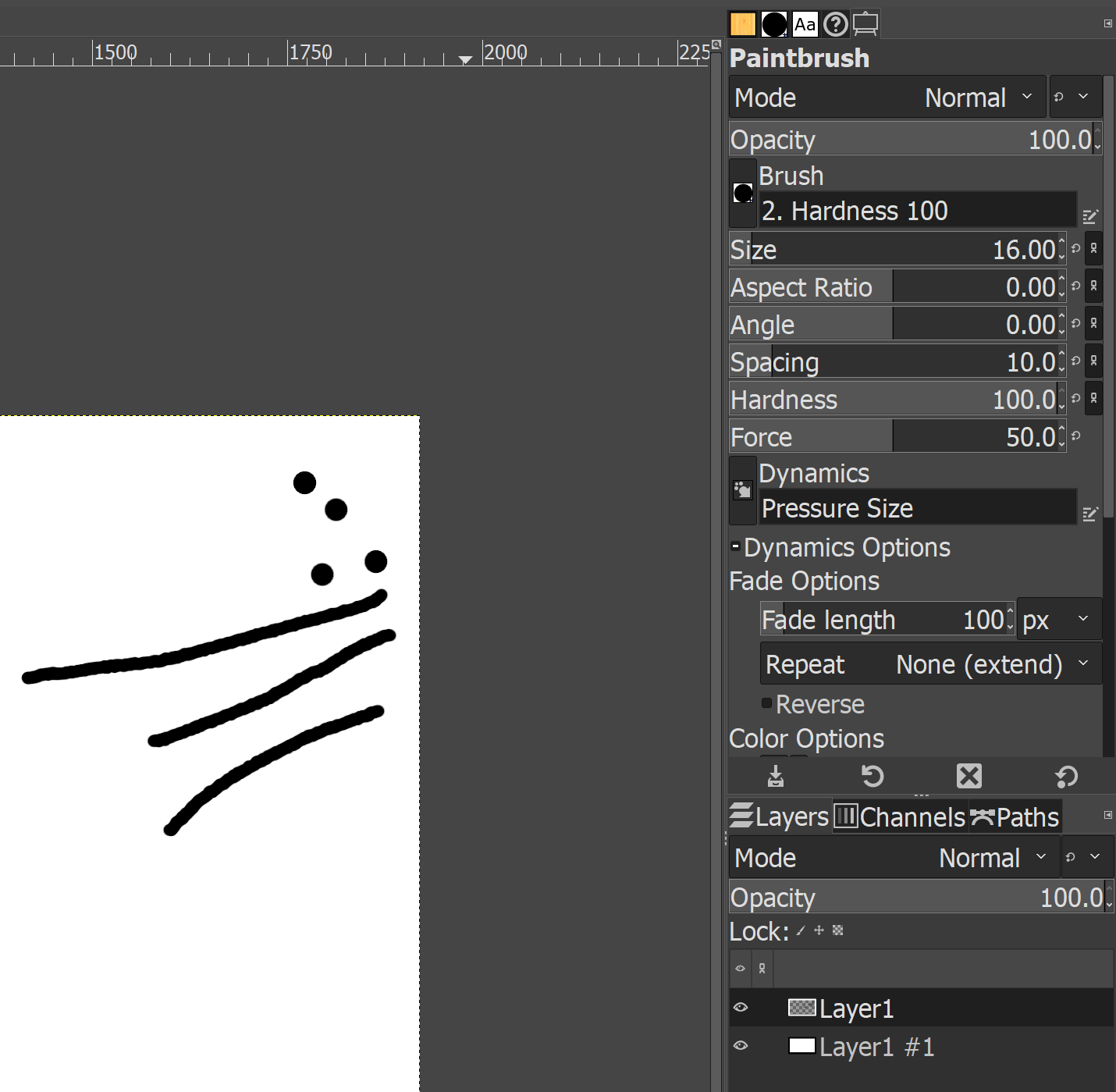Hide the Layer1 layer with eye icon
This screenshot has height=1092, width=1116.
pos(741,1008)
